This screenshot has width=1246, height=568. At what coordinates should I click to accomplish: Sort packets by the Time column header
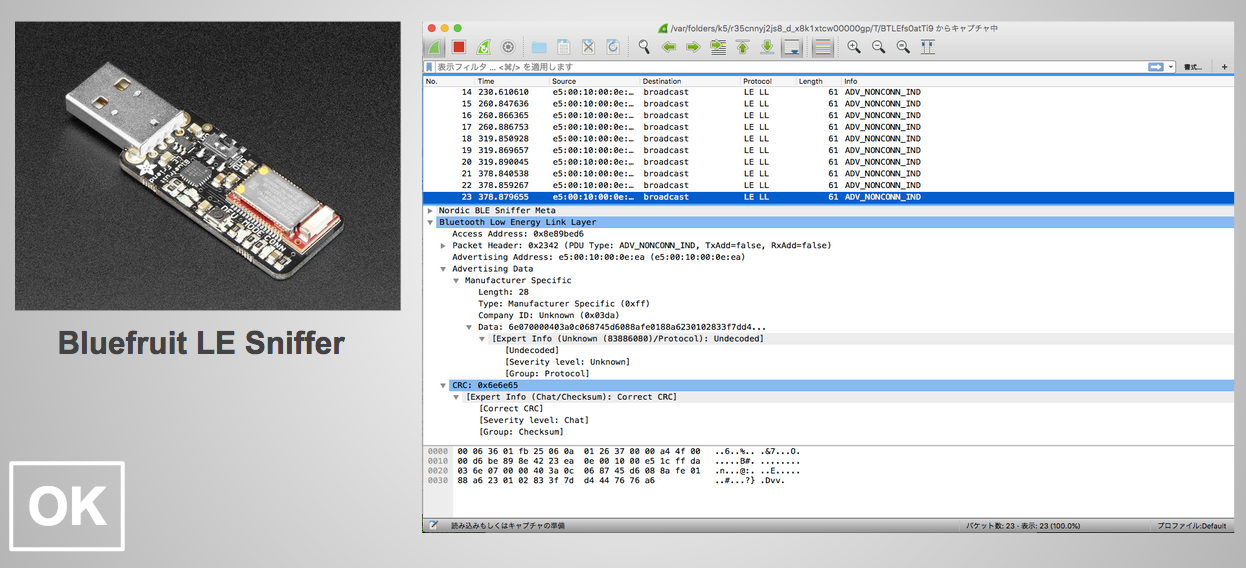pyautogui.click(x=511, y=81)
